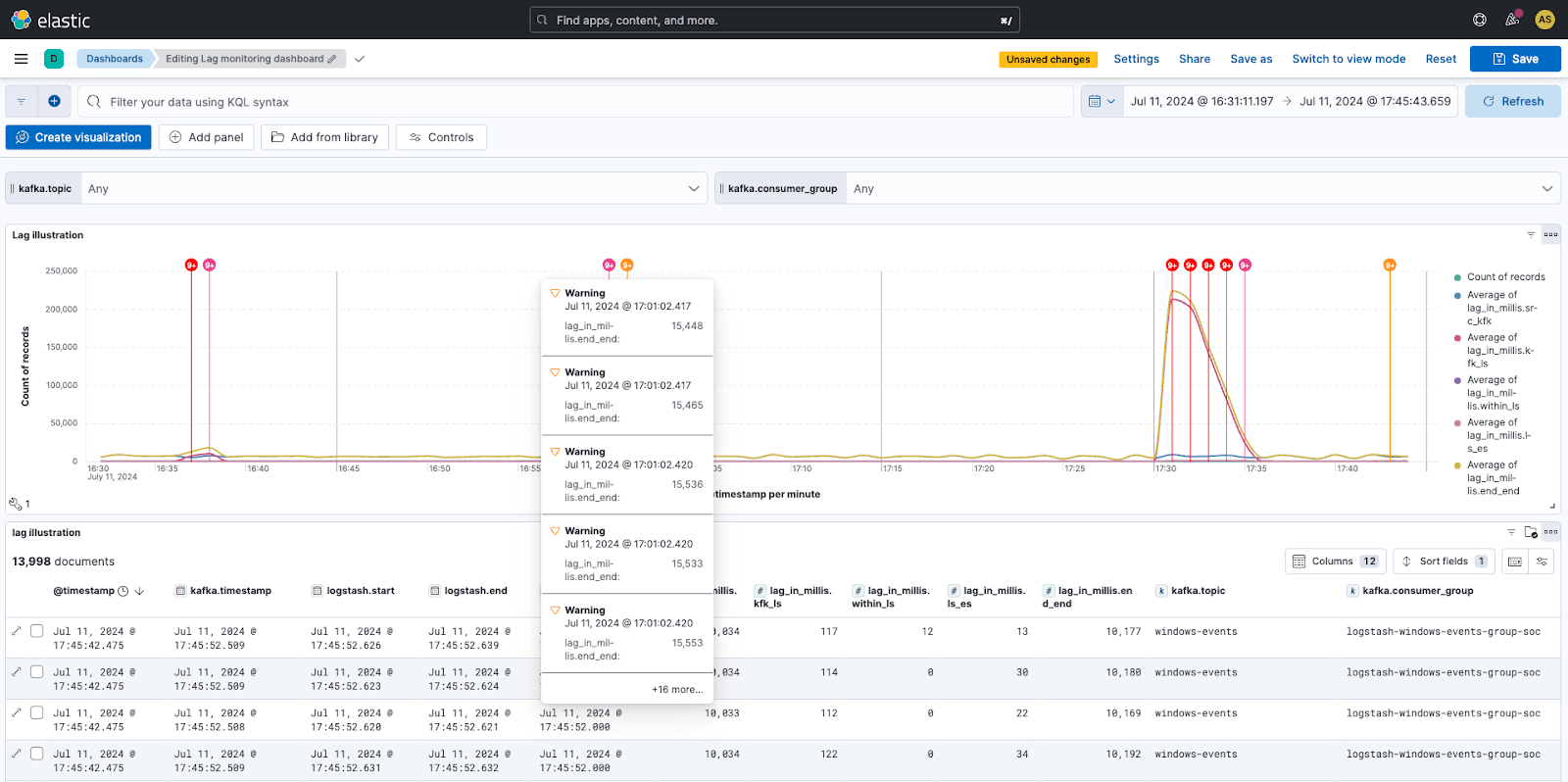Open the Settings menu item
Image resolution: width=1568 pixels, height=782 pixels.
click(x=1136, y=59)
